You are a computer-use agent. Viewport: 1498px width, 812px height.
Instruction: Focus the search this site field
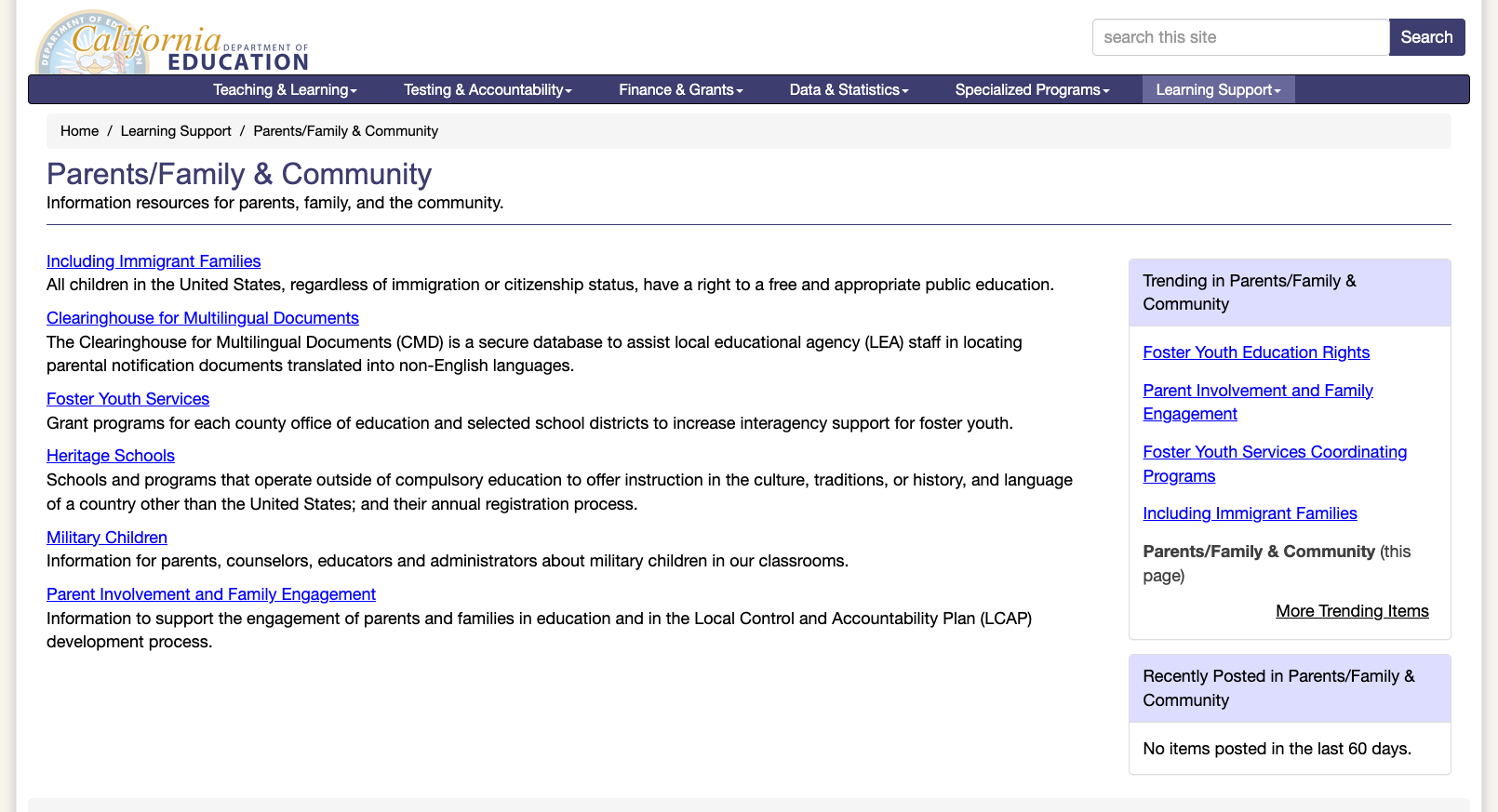click(1240, 37)
